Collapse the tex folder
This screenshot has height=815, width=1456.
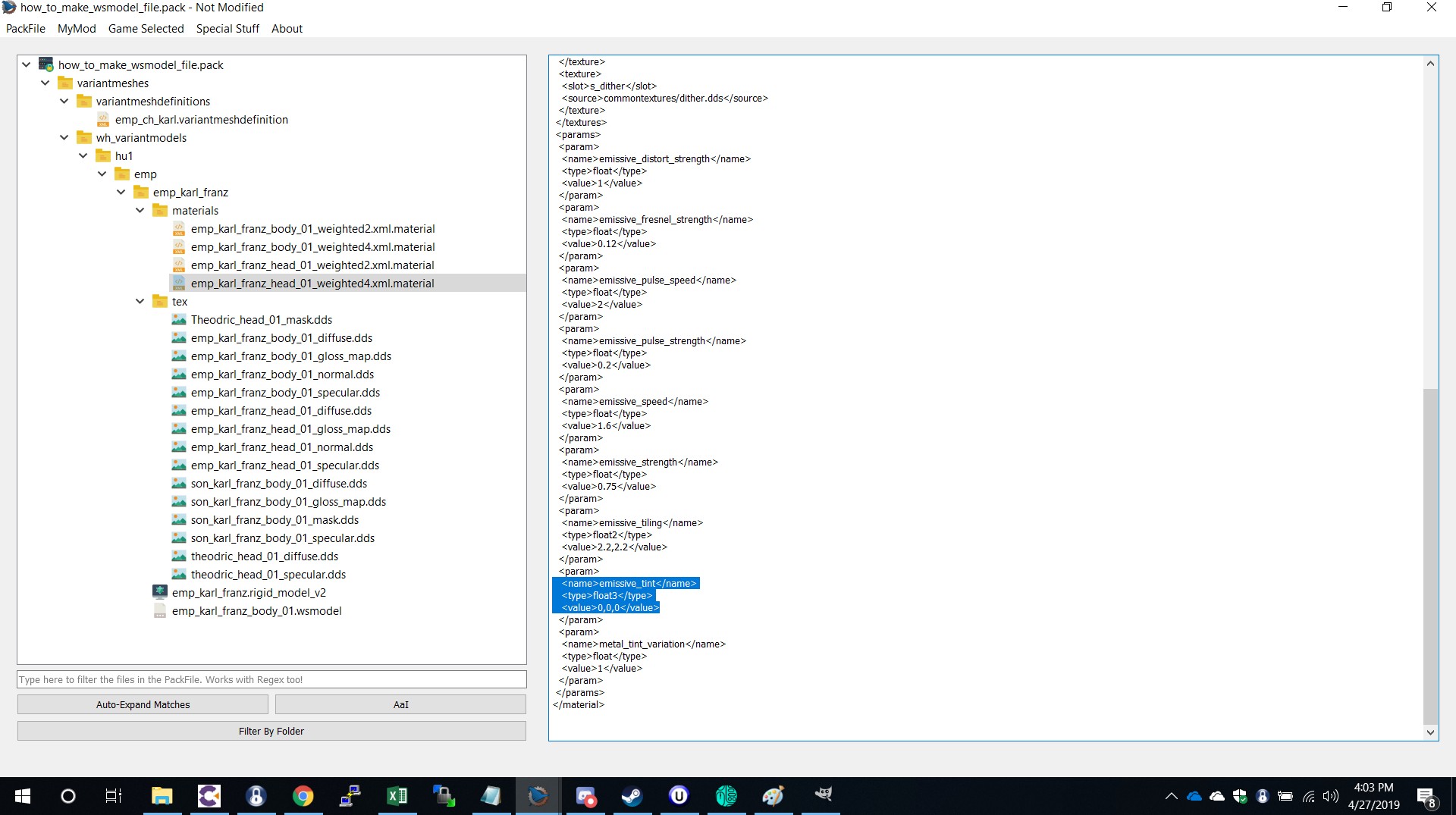coord(140,302)
